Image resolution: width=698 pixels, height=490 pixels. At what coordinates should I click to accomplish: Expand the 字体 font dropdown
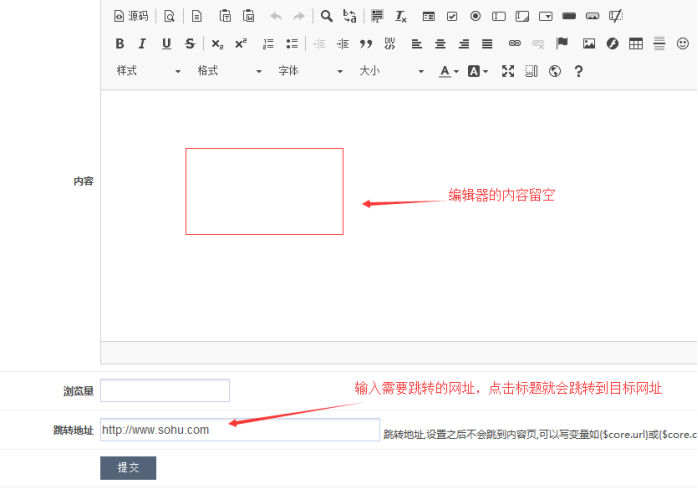click(310, 71)
